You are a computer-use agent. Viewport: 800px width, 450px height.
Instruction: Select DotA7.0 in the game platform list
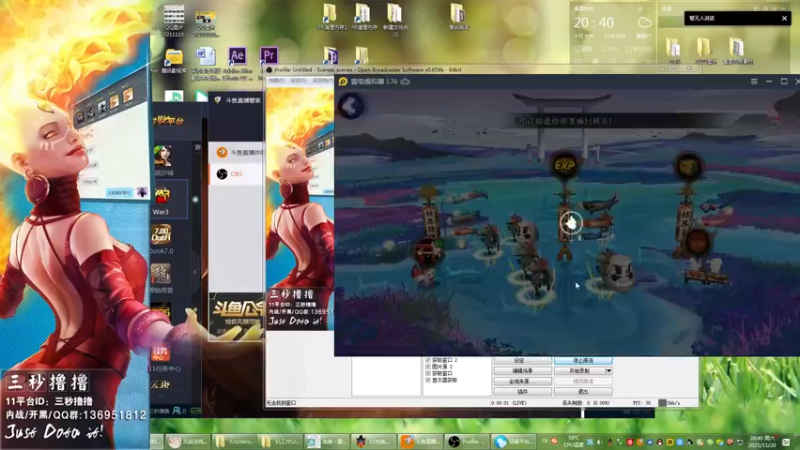tap(162, 239)
